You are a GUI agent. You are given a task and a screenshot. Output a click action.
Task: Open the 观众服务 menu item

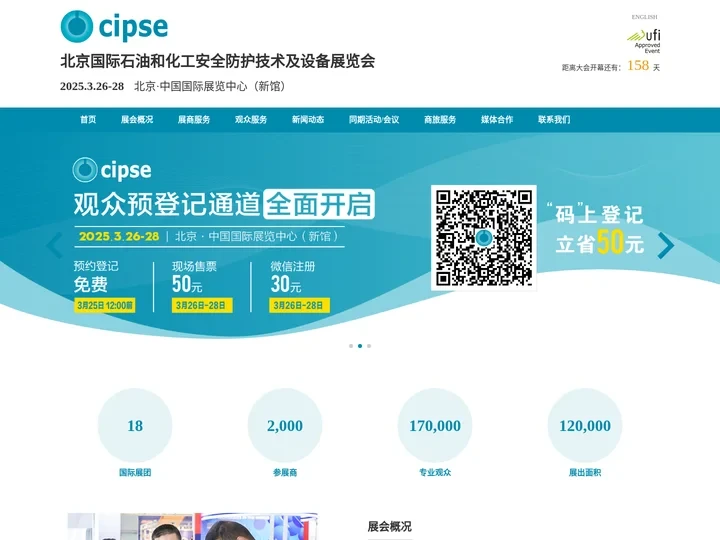(251, 120)
